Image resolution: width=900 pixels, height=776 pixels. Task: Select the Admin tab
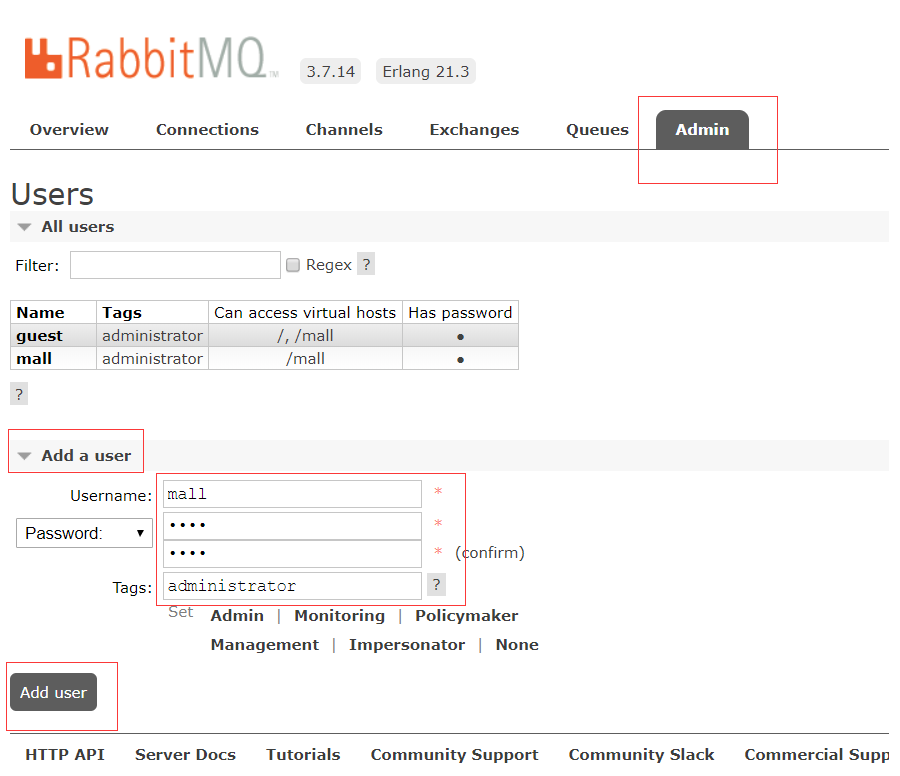click(x=702, y=130)
